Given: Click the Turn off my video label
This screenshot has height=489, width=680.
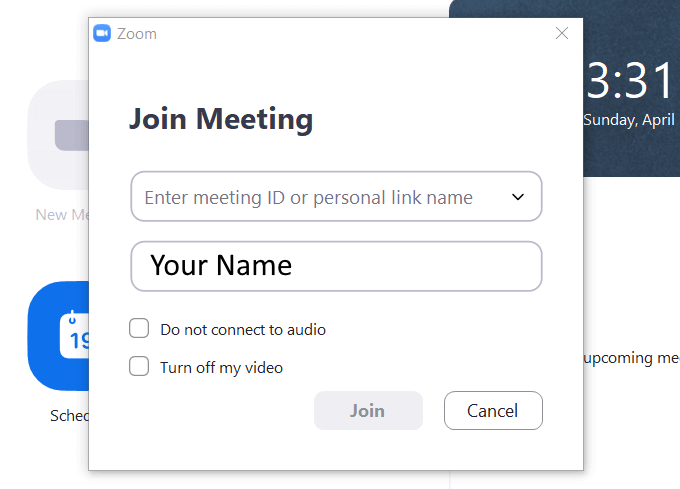Looking at the screenshot, I should (x=221, y=367).
